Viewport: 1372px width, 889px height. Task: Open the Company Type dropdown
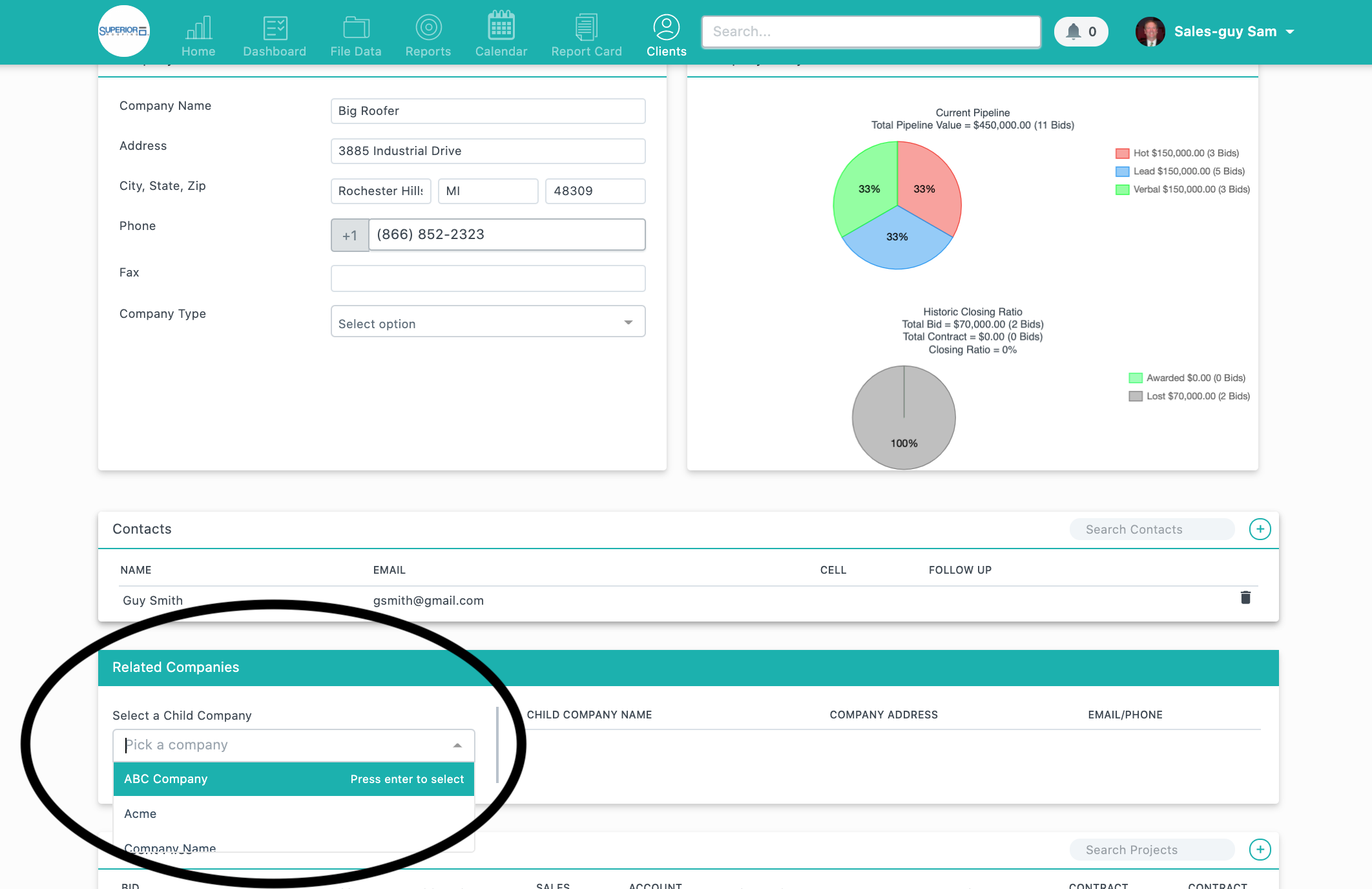tap(488, 322)
